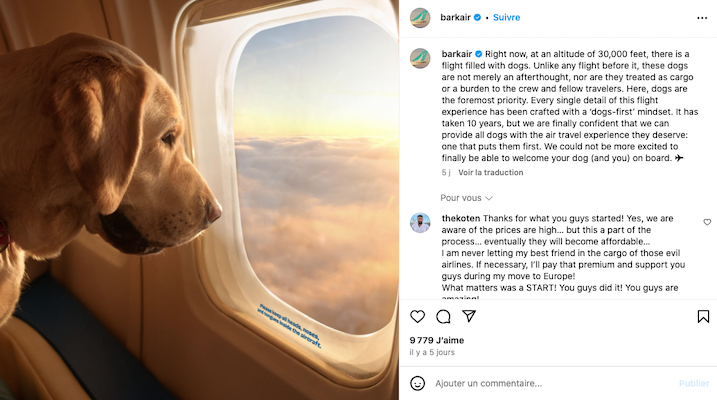Open the emoji picker smiley icon
Viewport: 717px width, 400px height.
click(417, 383)
